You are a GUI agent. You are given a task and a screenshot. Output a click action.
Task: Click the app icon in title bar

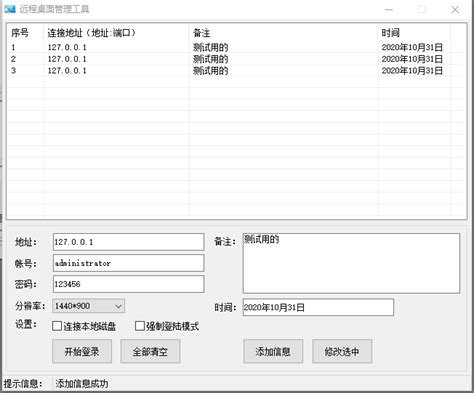[x=10, y=9]
